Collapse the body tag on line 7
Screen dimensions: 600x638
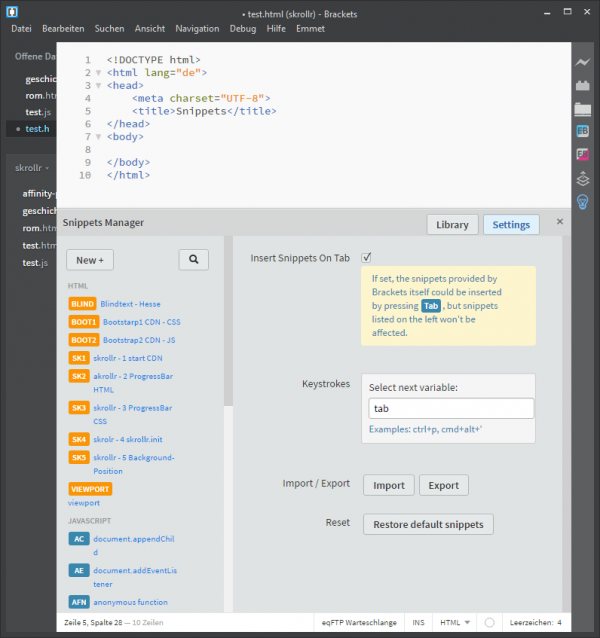coord(98,137)
